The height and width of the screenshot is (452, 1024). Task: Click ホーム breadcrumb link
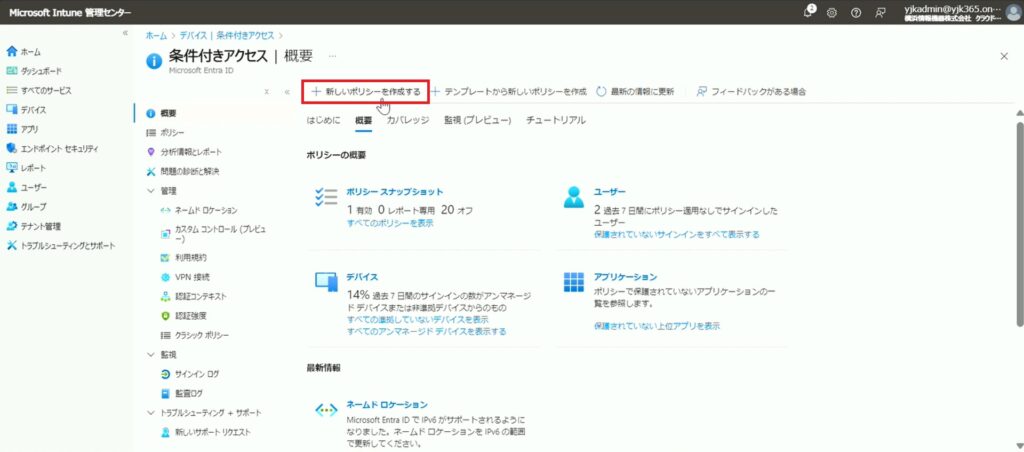tap(156, 35)
